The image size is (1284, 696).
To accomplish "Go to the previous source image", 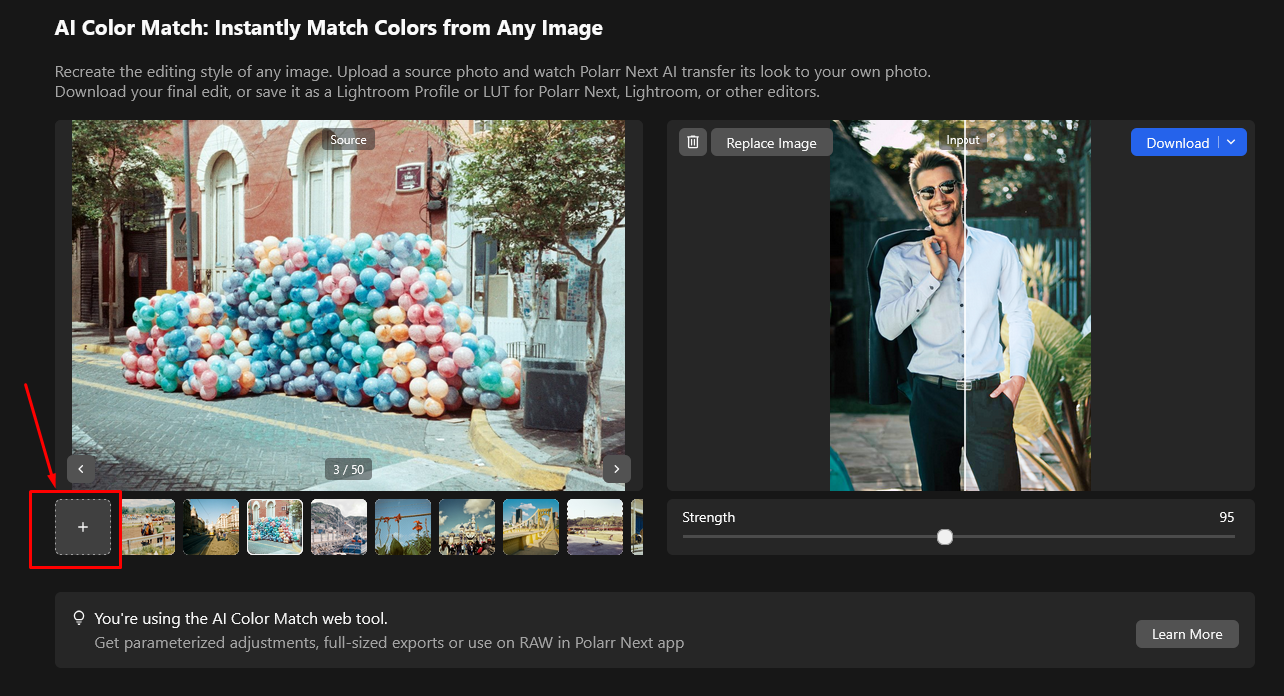I will (81, 468).
